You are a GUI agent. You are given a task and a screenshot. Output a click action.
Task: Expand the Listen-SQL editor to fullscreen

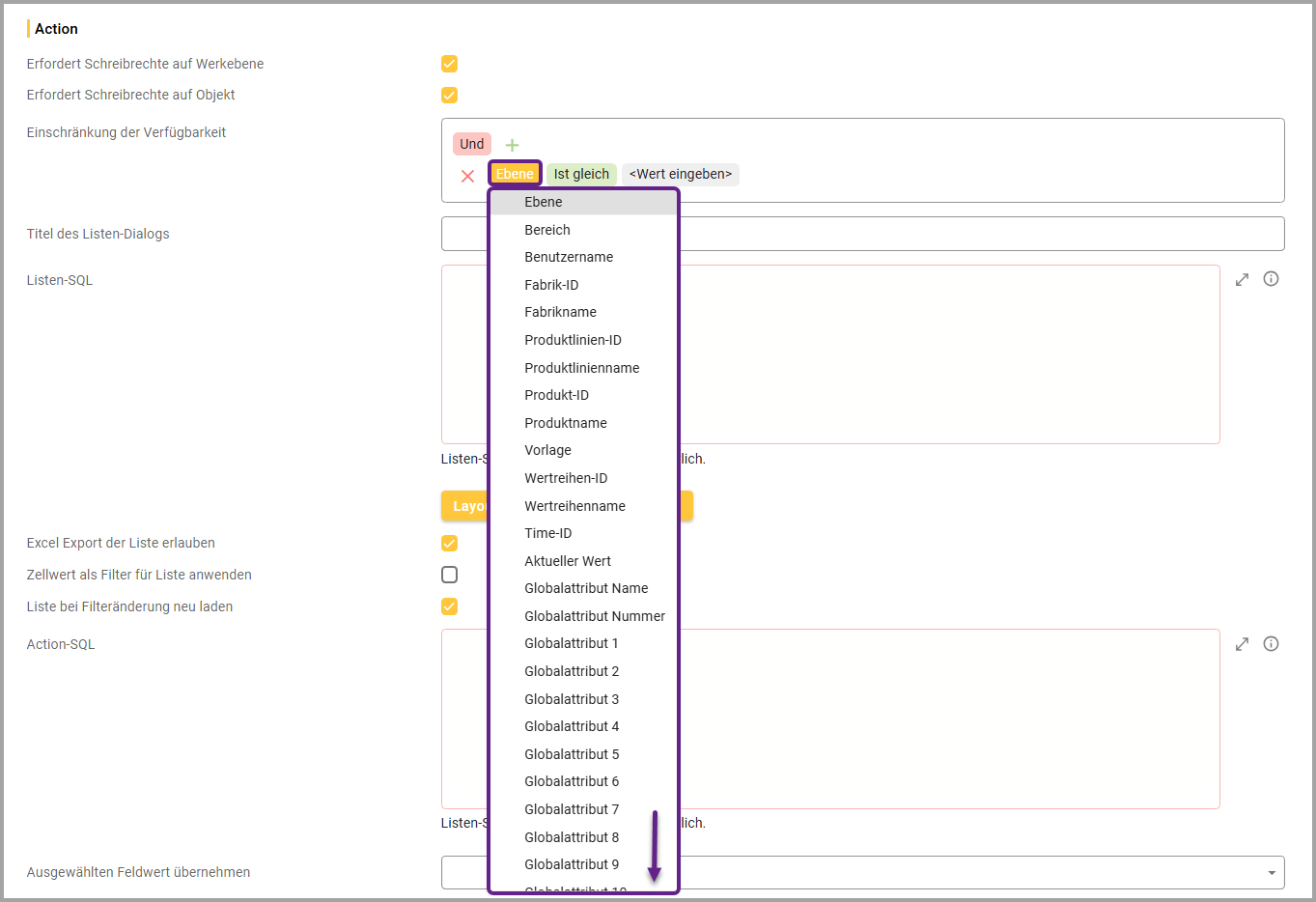[1242, 279]
